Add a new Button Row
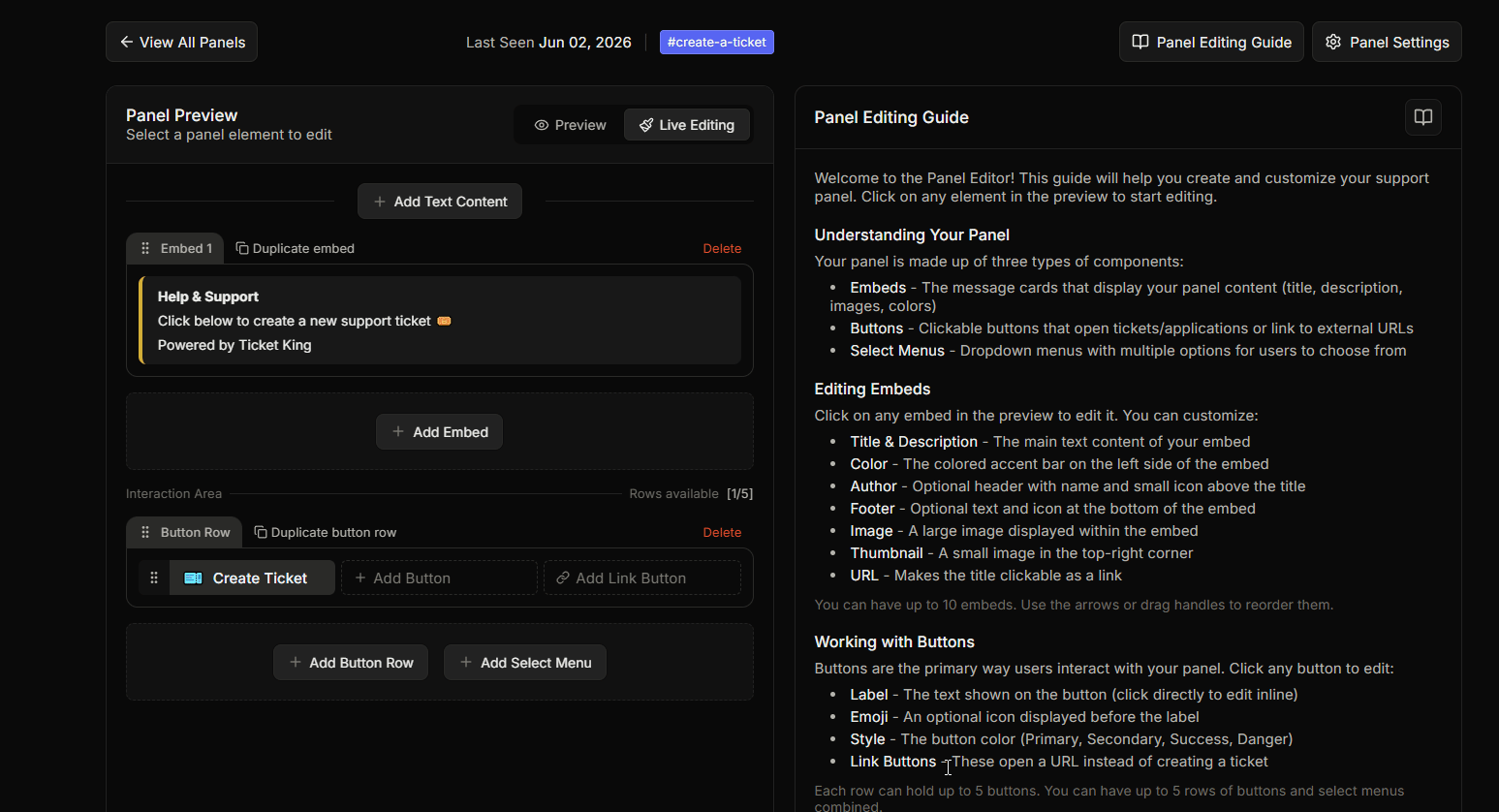Image resolution: width=1499 pixels, height=812 pixels. pos(351,663)
